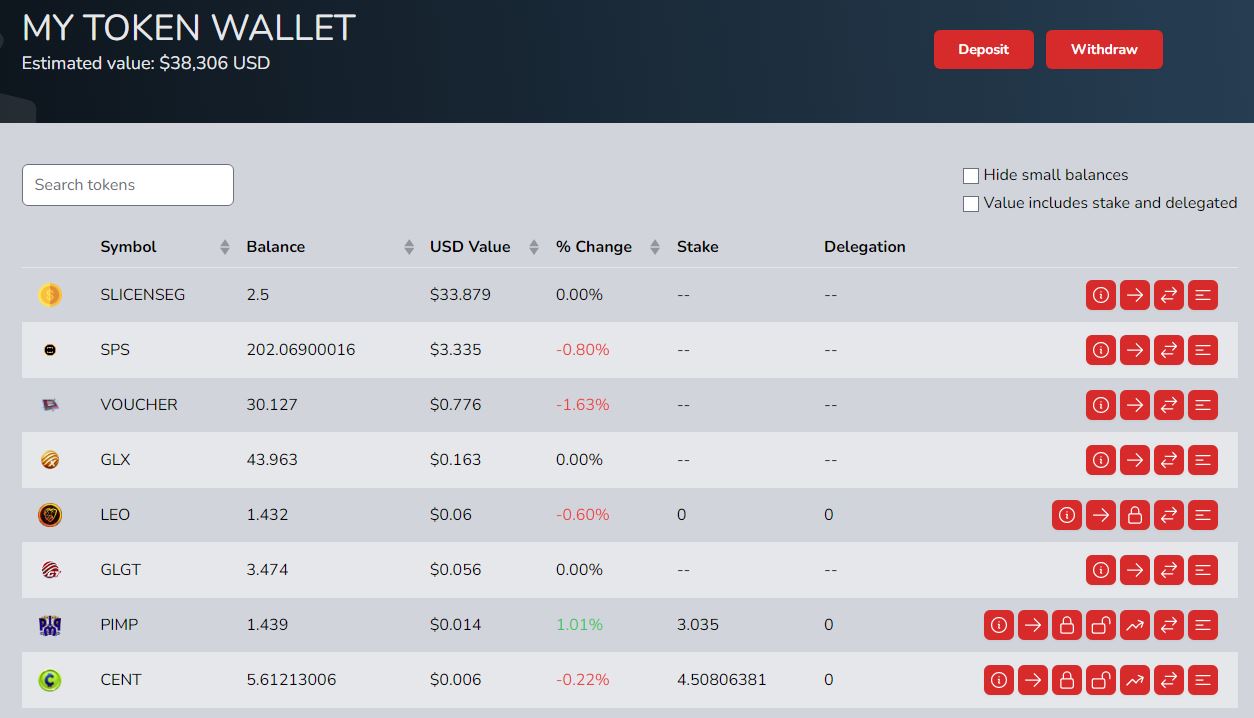Click the closed lock icon for CENT
Image resolution: width=1254 pixels, height=718 pixels.
[1066, 680]
